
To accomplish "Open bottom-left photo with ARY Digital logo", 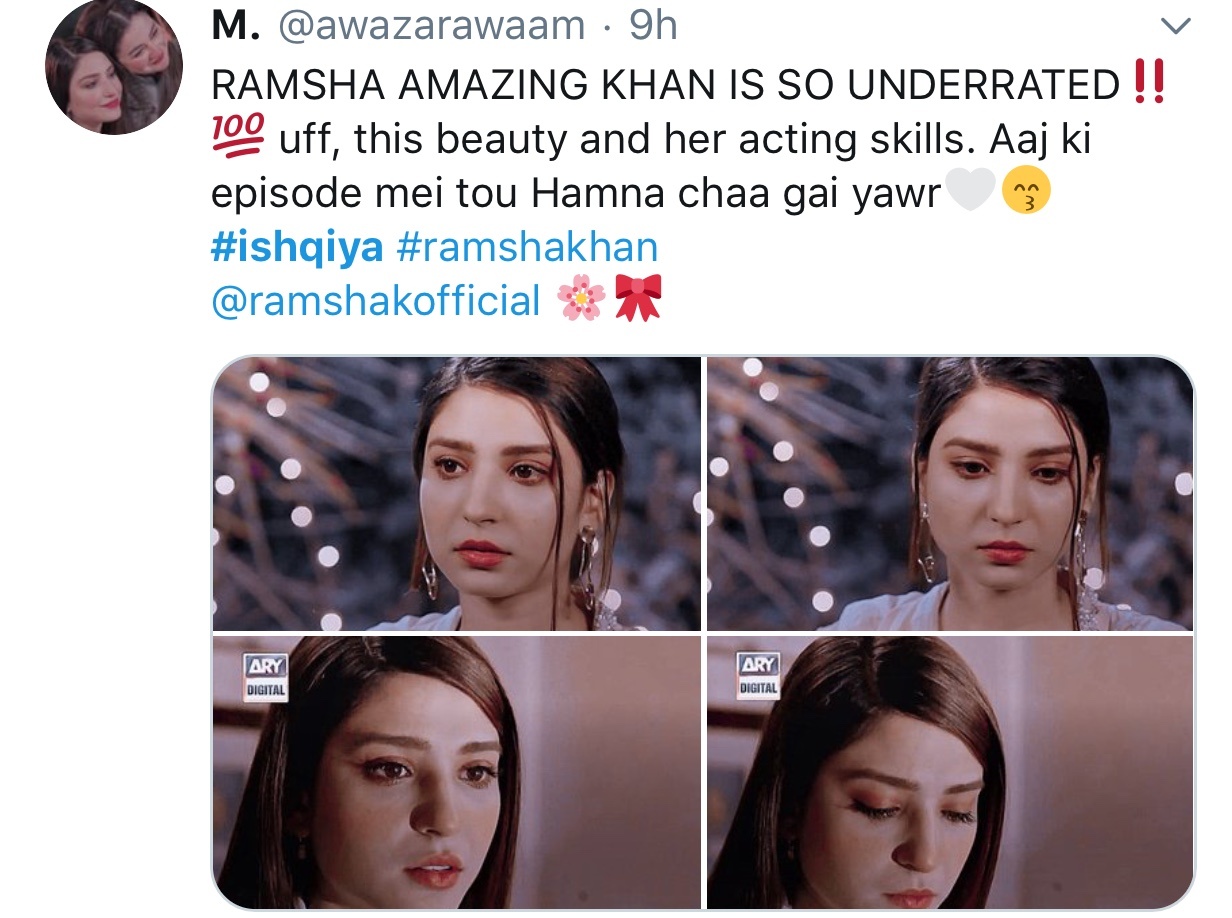I will [457, 771].
